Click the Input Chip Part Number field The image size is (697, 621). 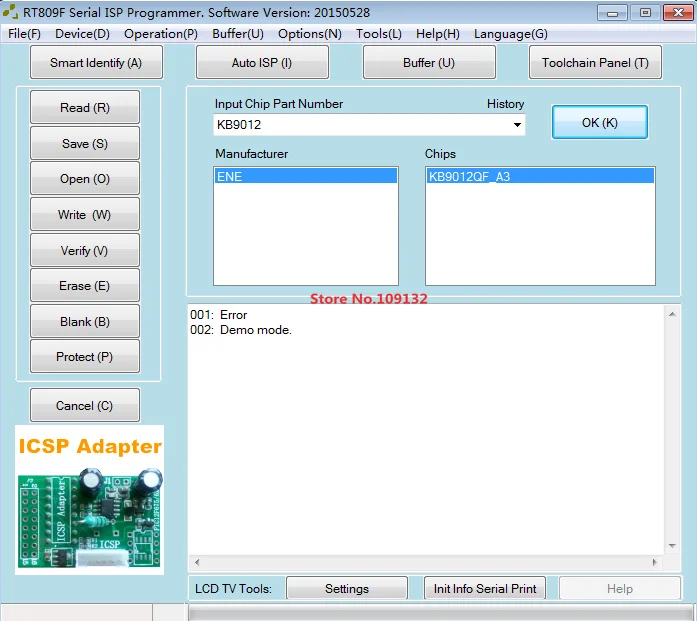(x=362, y=124)
